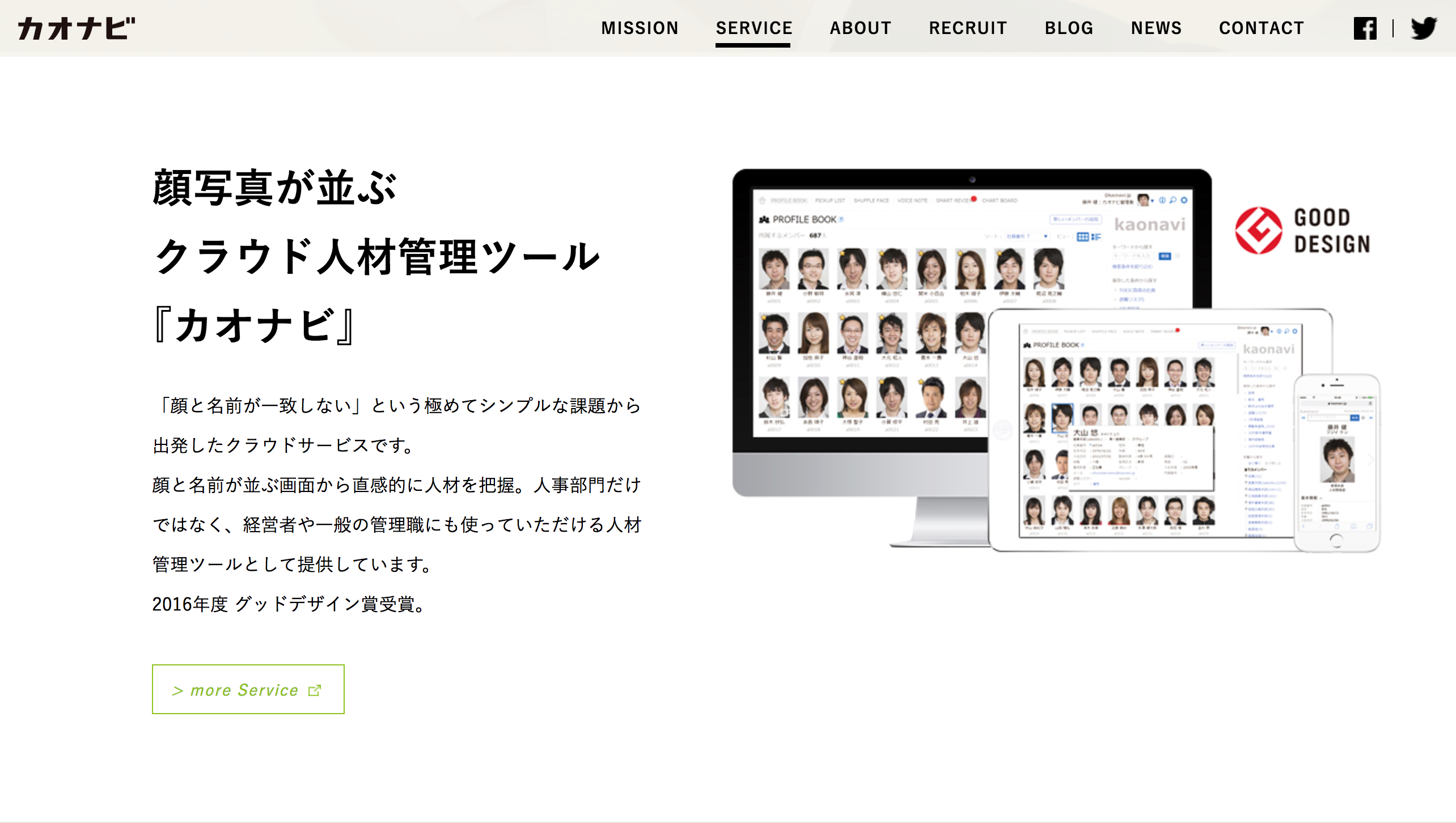Click the 顔写真が並ぶ heading line
1456x823 pixels.
click(x=274, y=188)
